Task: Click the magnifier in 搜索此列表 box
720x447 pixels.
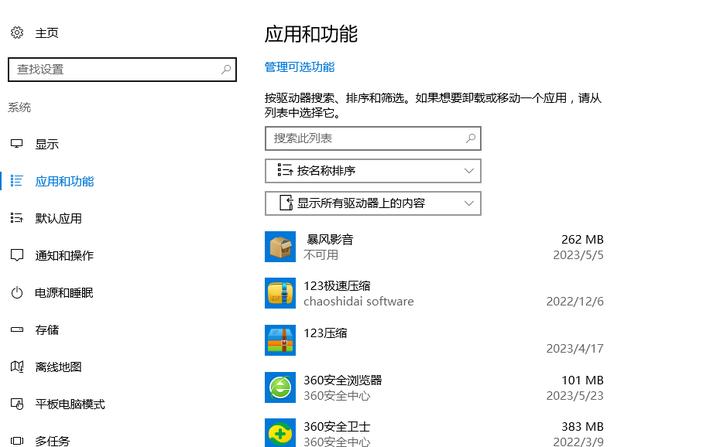Action: point(471,138)
